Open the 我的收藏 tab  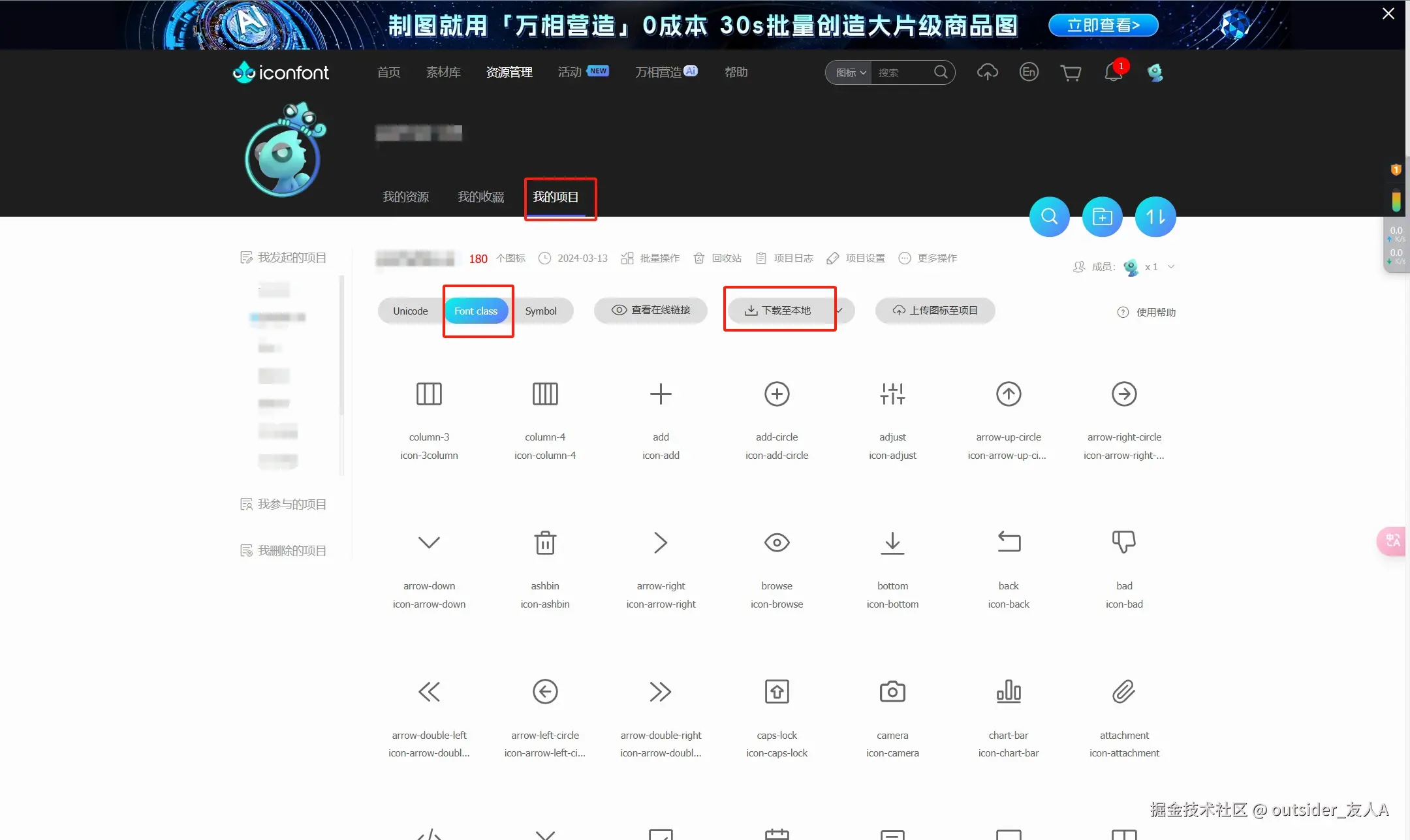point(480,197)
